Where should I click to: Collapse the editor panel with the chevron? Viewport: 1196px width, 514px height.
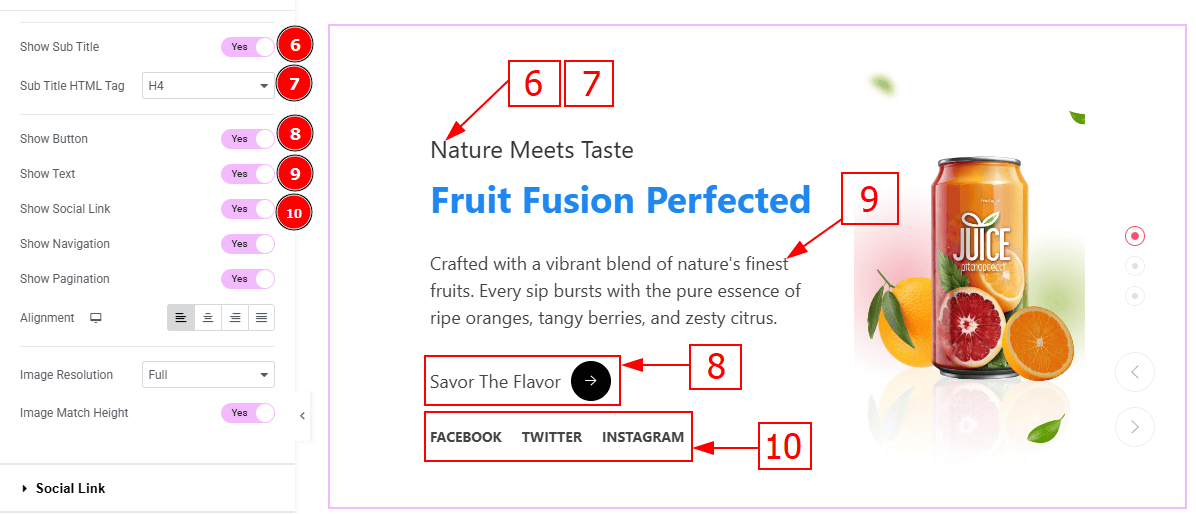[302, 416]
